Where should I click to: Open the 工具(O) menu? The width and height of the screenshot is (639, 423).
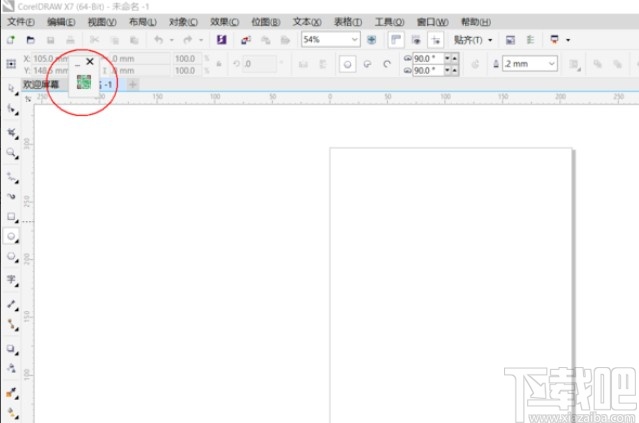[389, 22]
